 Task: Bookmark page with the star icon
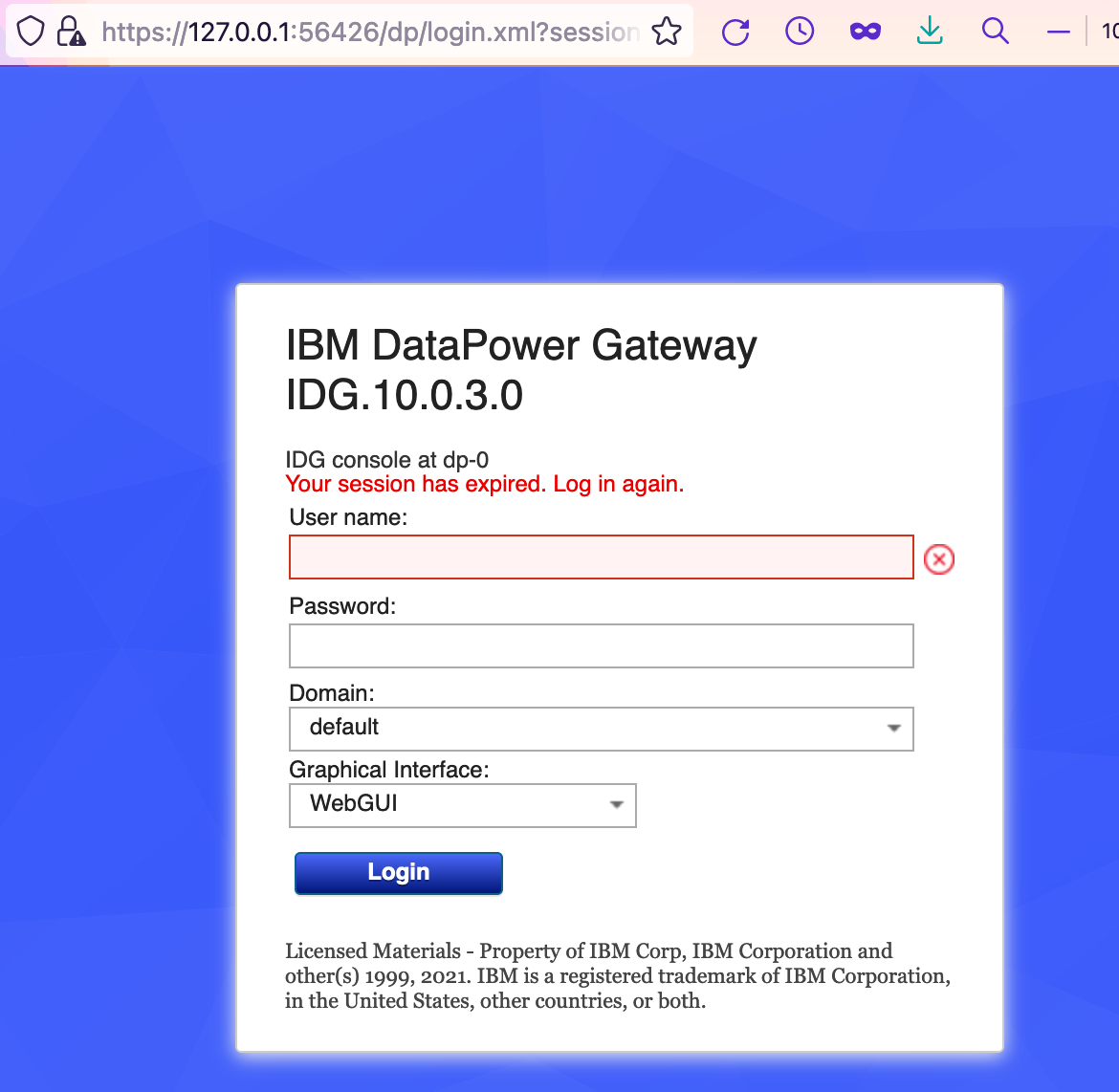coord(667,32)
